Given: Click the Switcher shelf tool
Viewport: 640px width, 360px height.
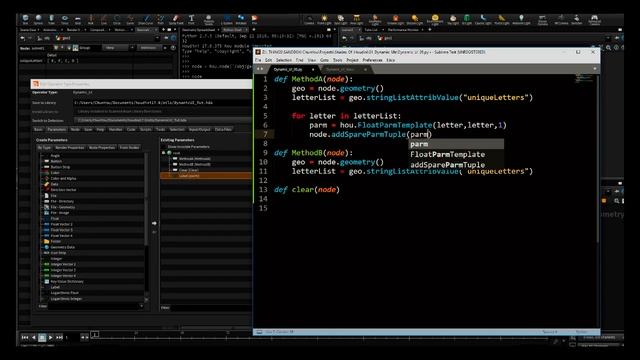Looking at the screenshot, I should (x=576, y=20).
